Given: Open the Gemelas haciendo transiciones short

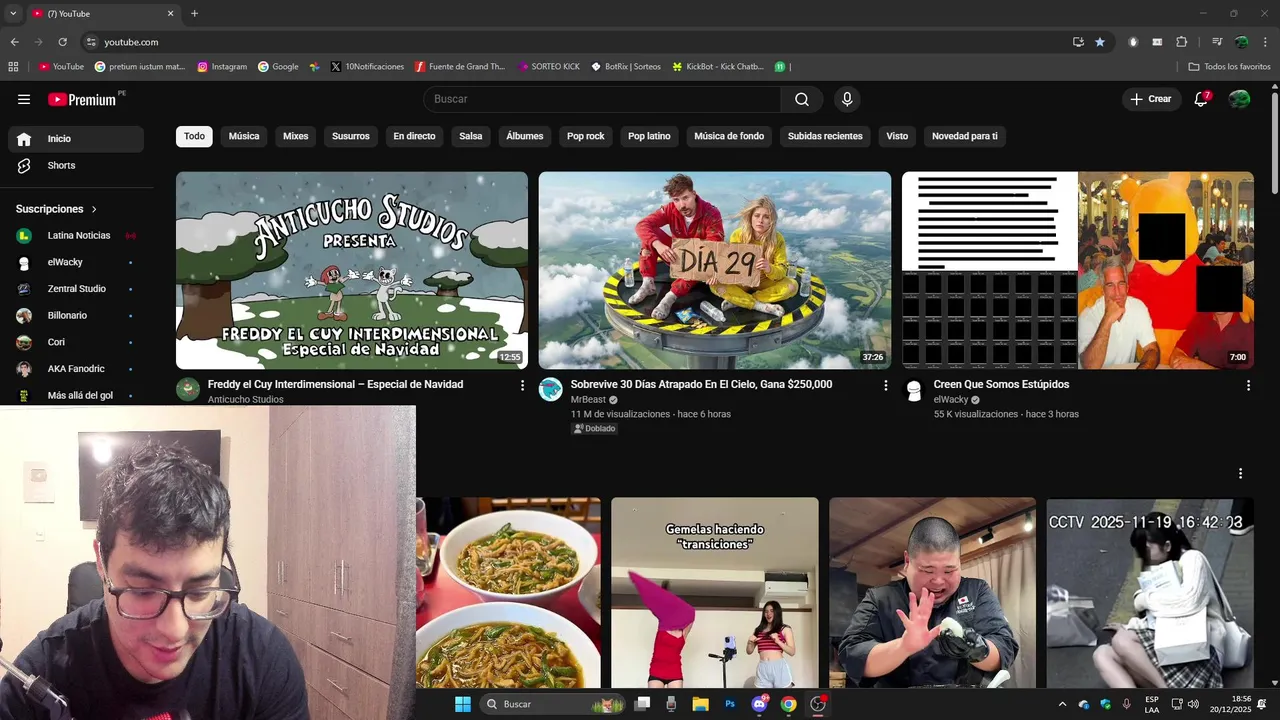Looking at the screenshot, I should [715, 593].
